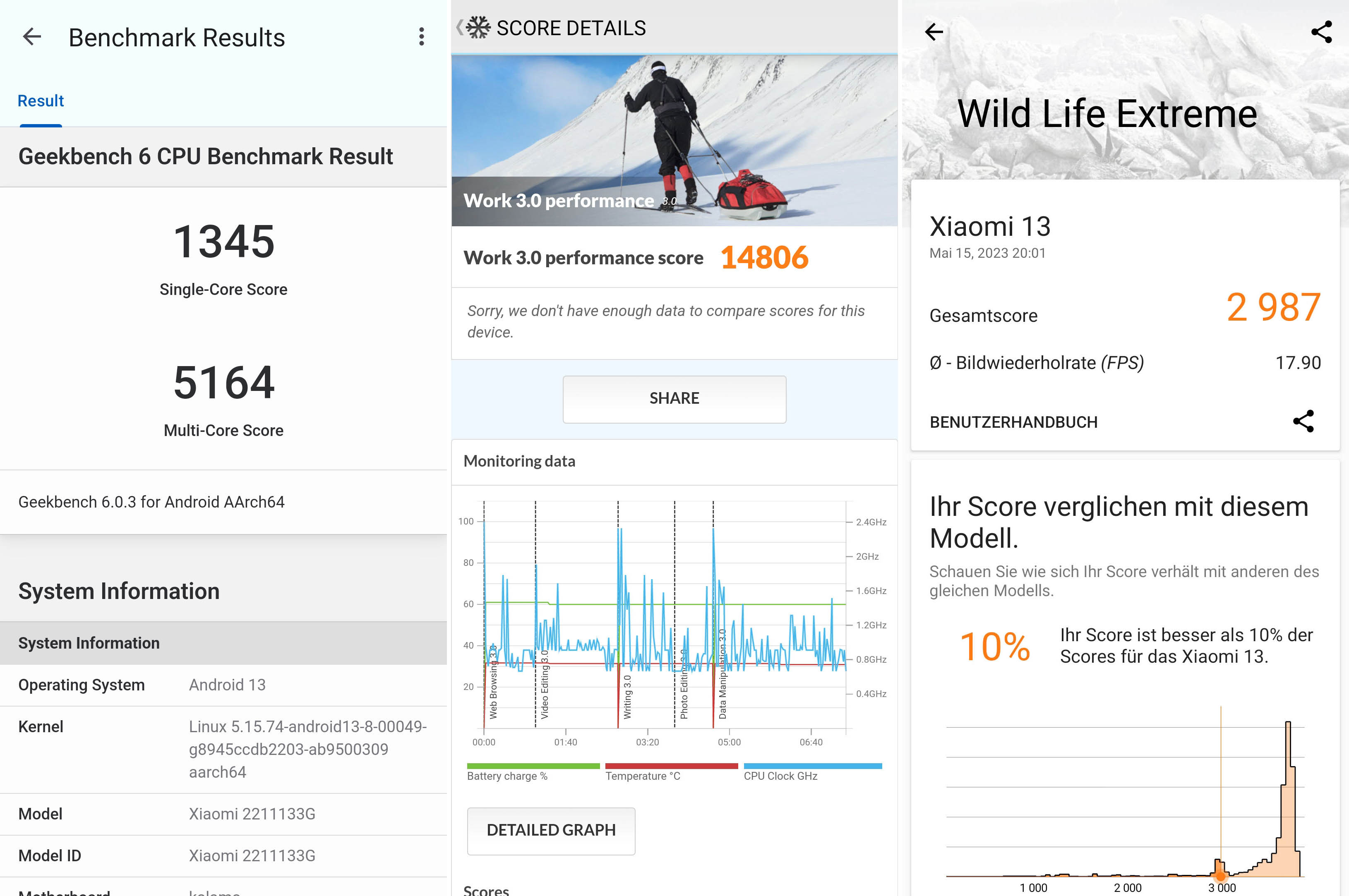1349x896 pixels.
Task: Select the Result tab
Action: point(41,101)
